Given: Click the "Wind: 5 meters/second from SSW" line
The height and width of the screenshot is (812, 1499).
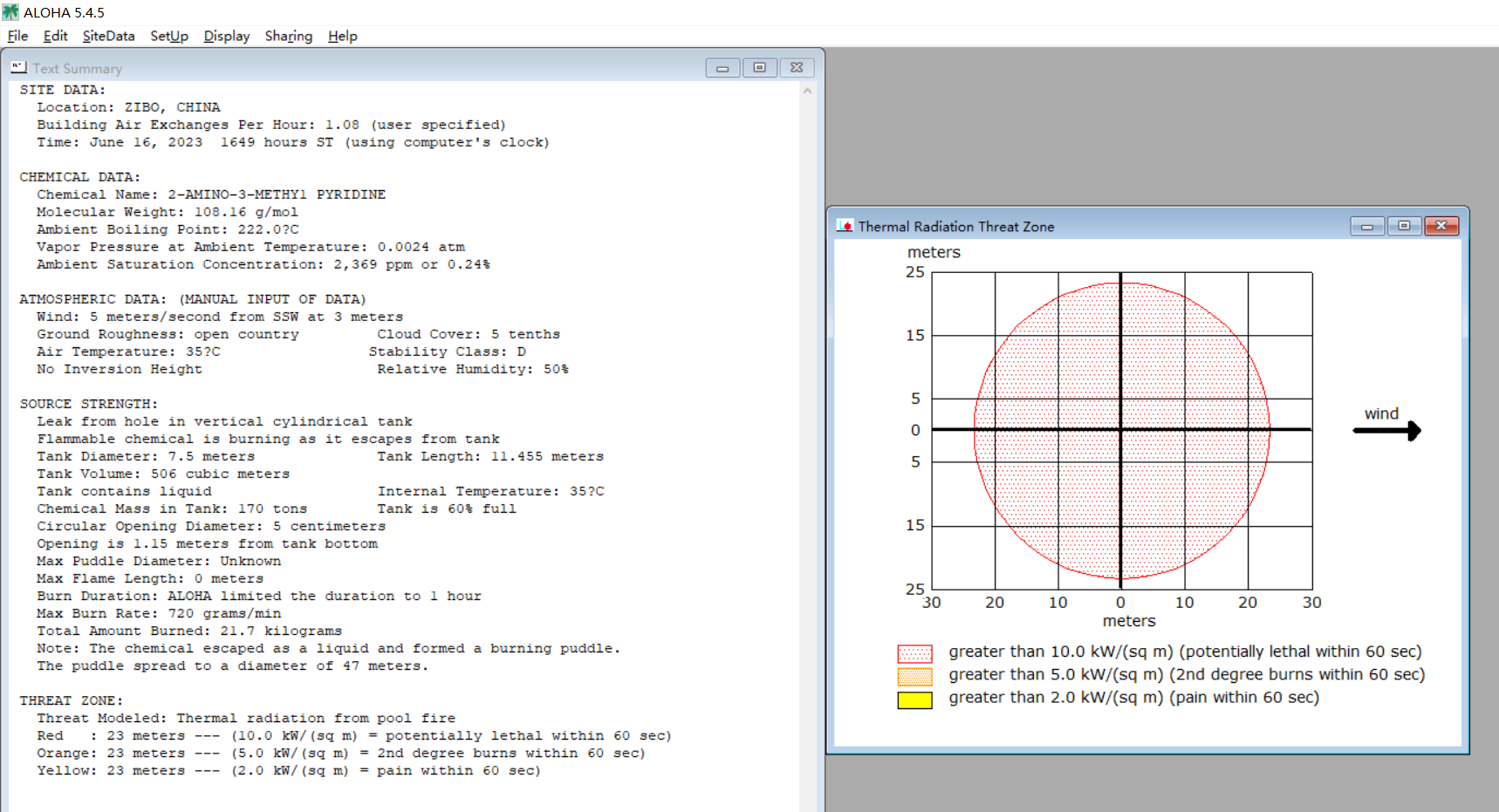Looking at the screenshot, I should click(x=220, y=317).
